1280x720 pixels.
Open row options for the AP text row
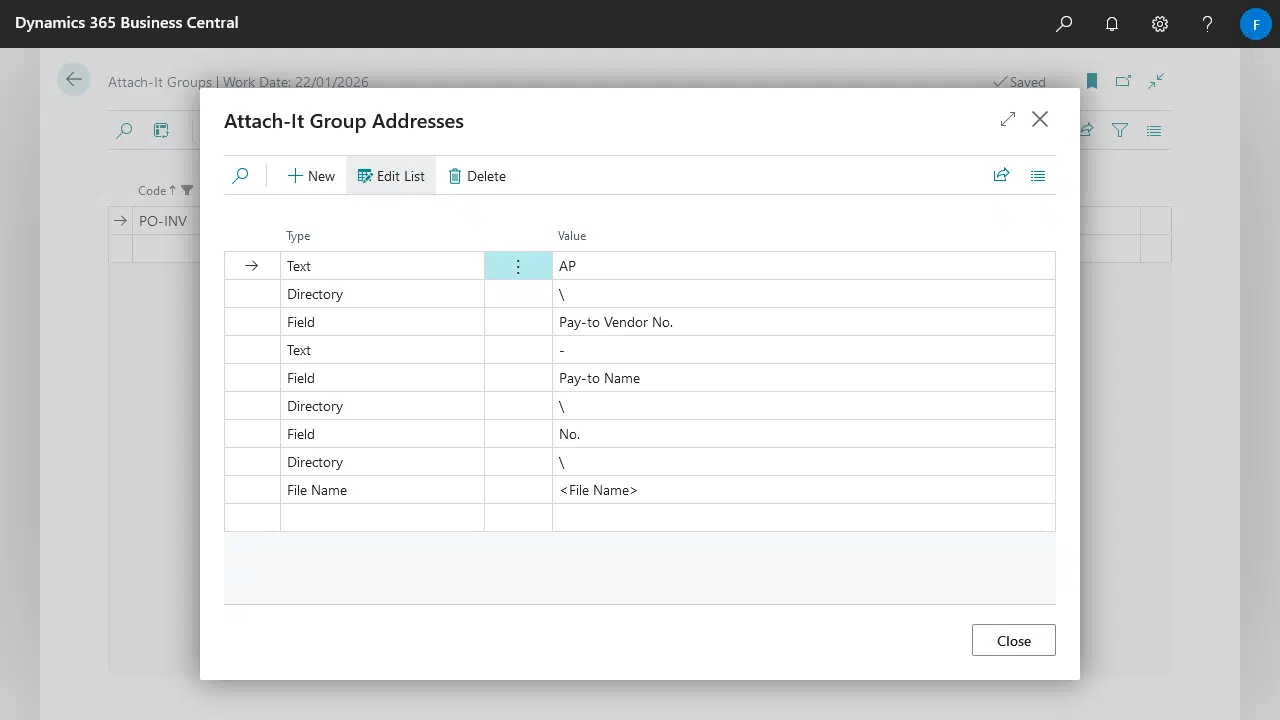(x=518, y=266)
